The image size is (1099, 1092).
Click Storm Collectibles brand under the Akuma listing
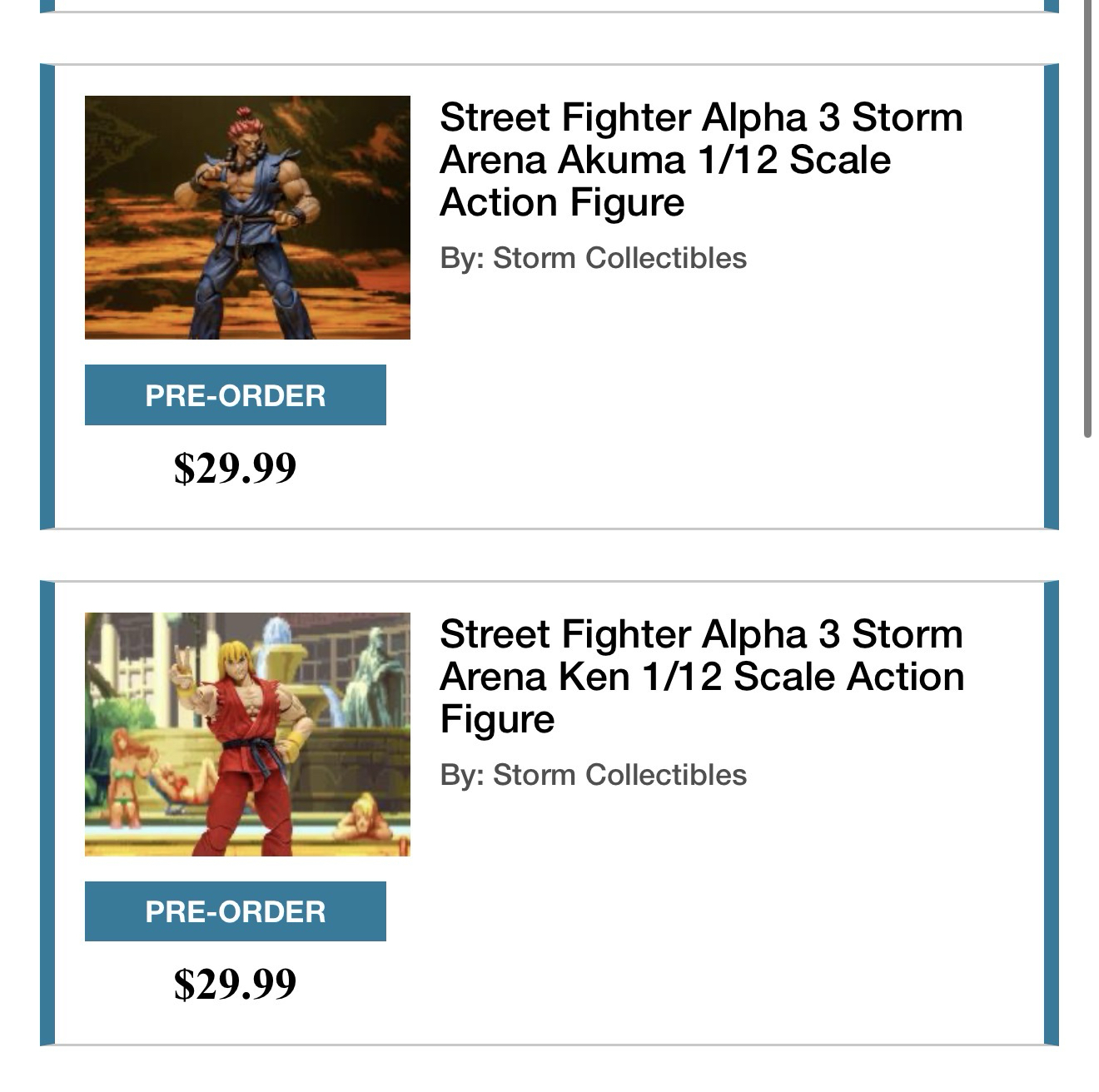coord(619,258)
